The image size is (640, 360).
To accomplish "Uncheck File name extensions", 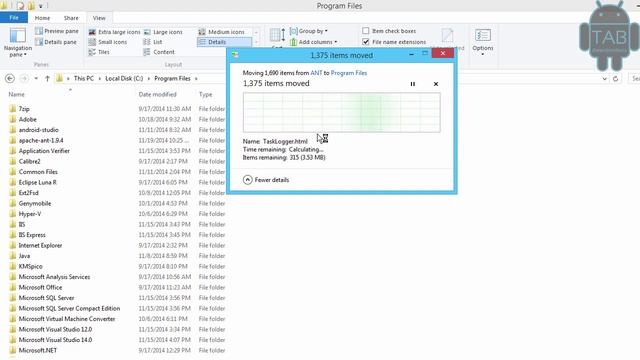I will (x=366, y=42).
